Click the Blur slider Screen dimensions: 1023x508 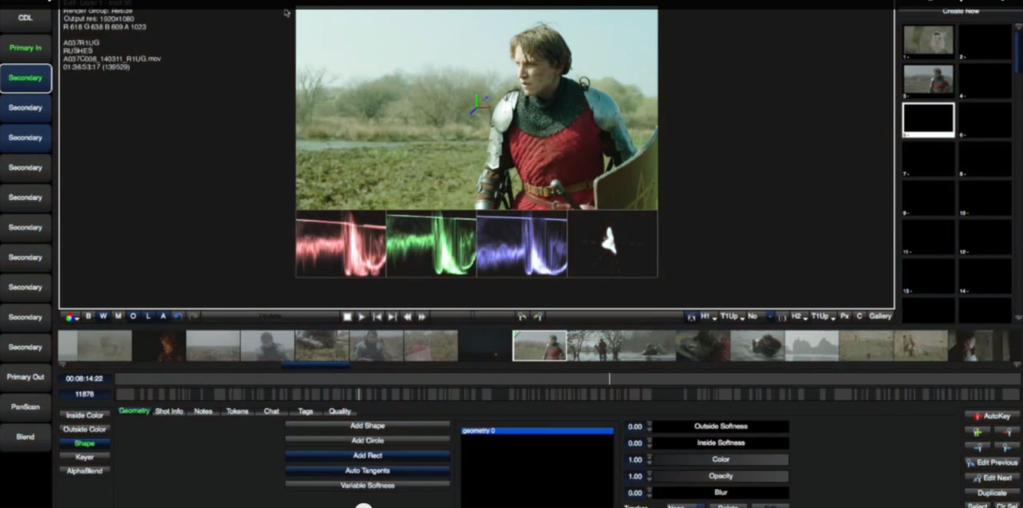click(721, 493)
